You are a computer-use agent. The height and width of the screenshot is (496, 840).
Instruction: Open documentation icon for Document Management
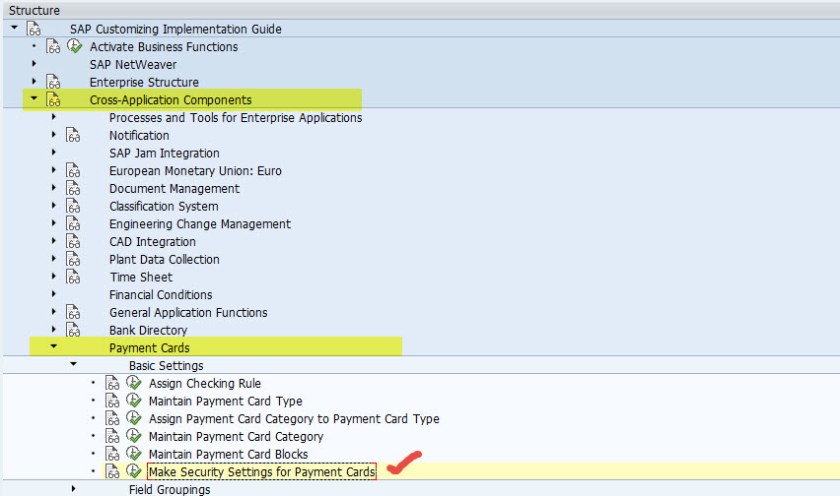(x=73, y=188)
